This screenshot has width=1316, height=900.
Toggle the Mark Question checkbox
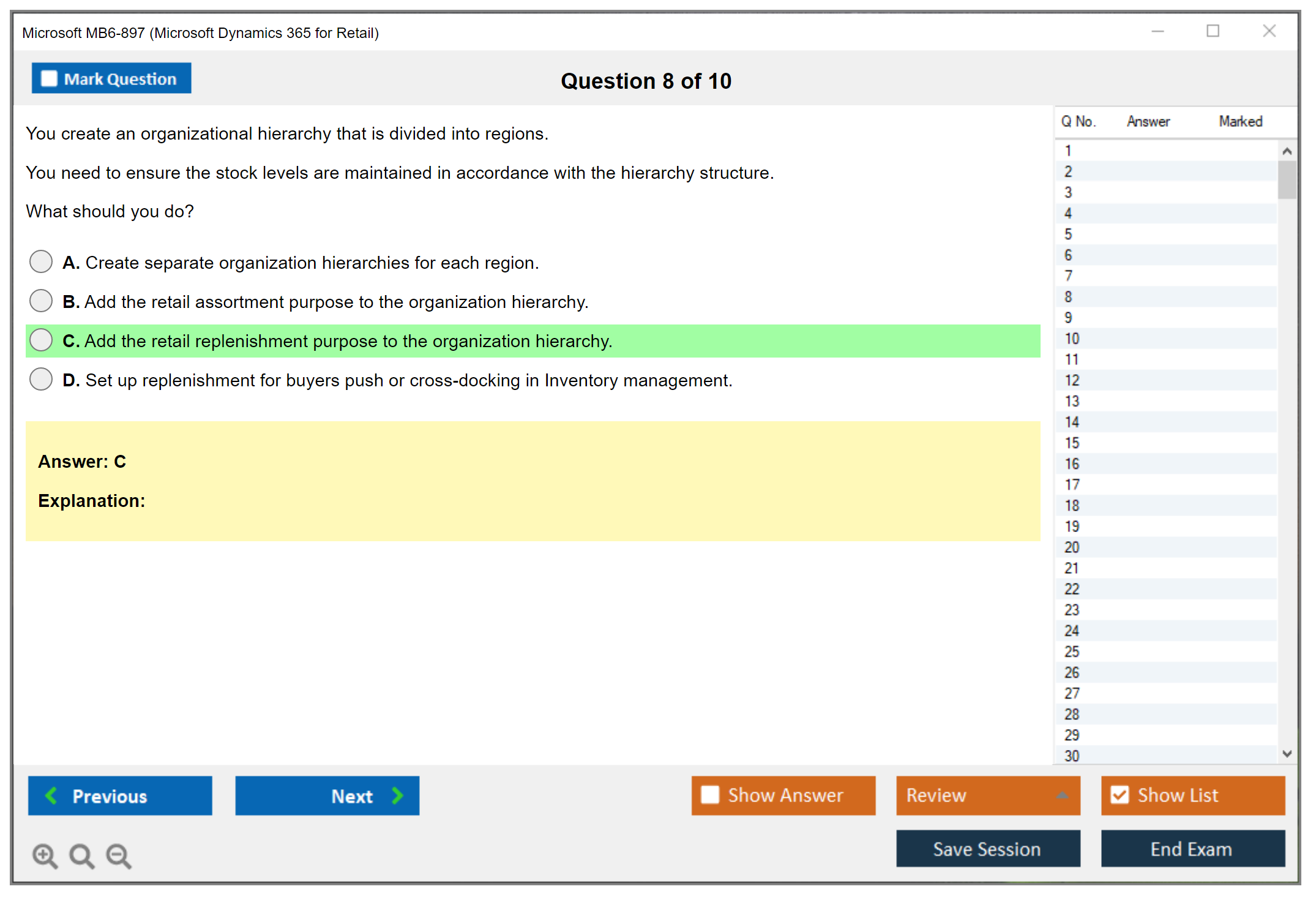click(x=49, y=79)
